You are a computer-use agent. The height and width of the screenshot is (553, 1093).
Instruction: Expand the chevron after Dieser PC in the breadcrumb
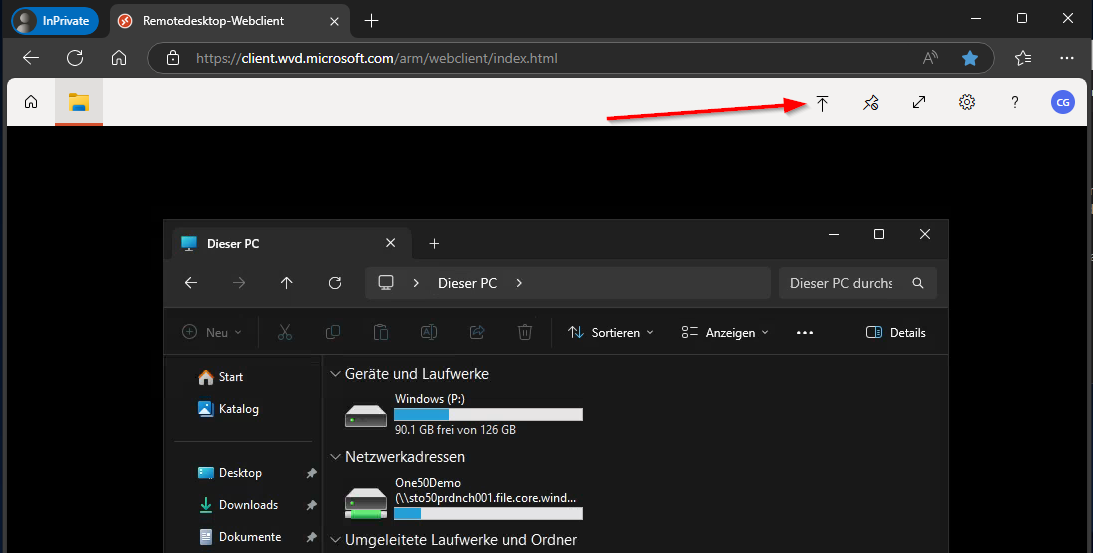(x=519, y=283)
